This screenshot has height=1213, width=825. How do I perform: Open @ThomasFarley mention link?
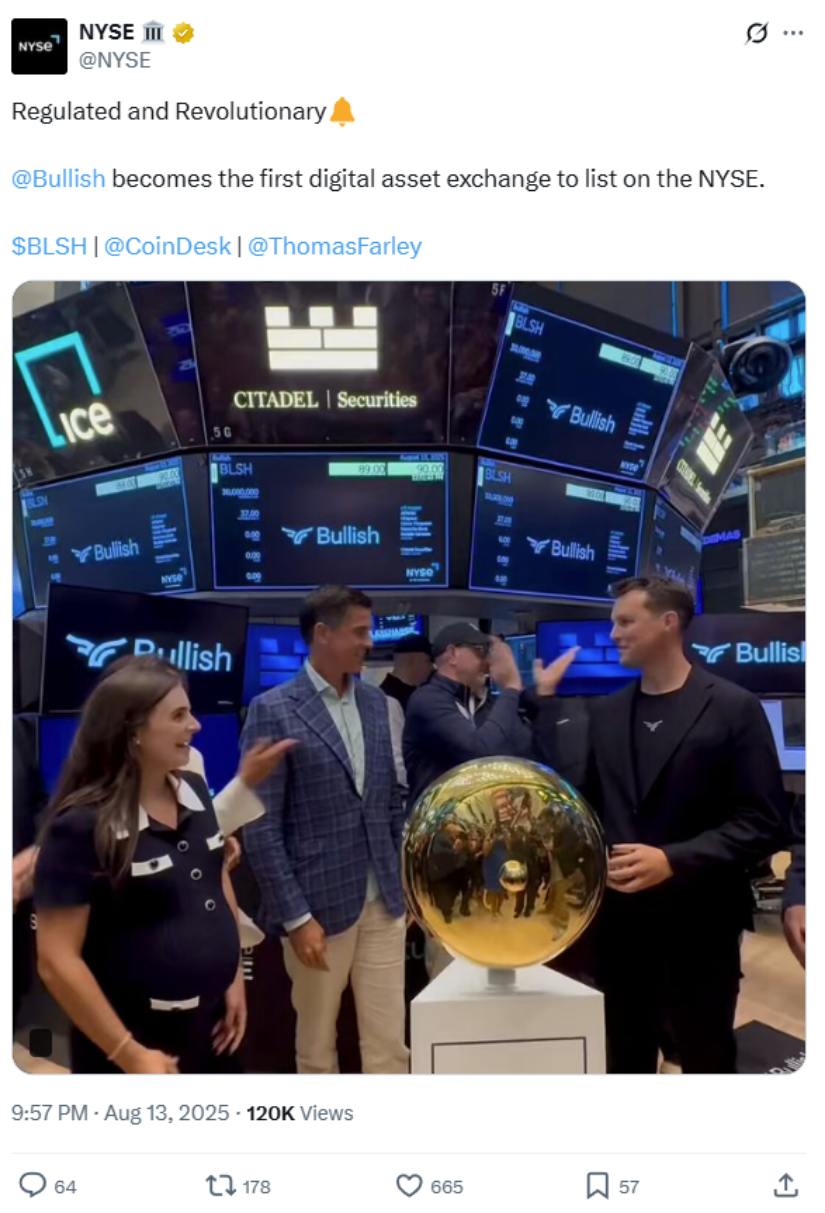tap(334, 246)
